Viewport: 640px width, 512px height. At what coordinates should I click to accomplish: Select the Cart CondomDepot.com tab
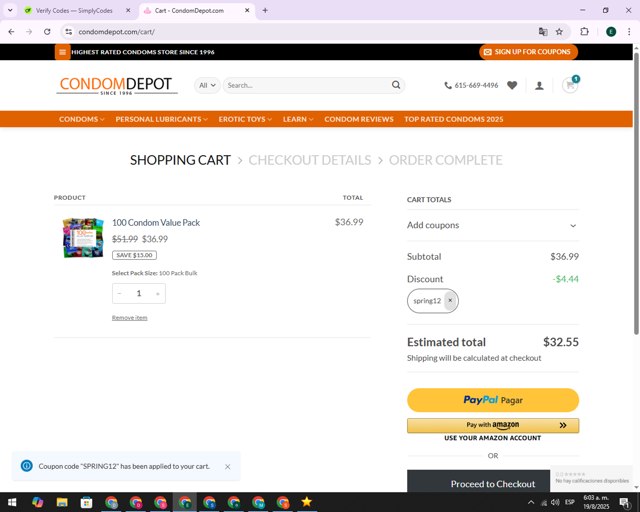click(x=189, y=11)
